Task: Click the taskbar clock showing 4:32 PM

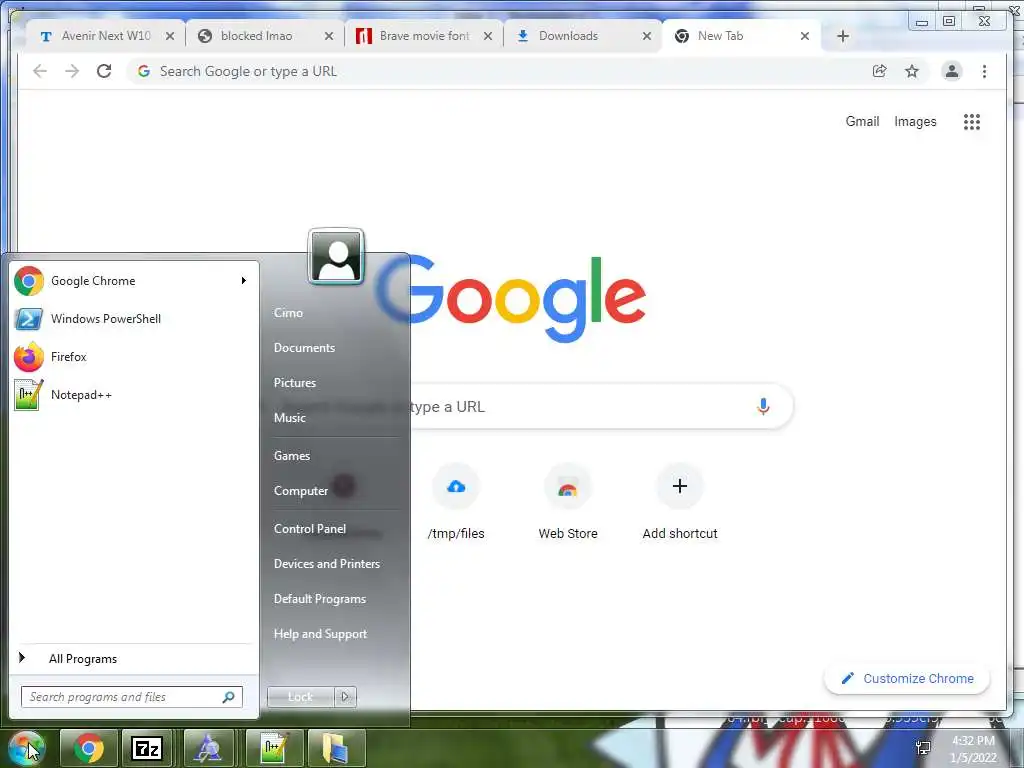Action: coord(973,749)
